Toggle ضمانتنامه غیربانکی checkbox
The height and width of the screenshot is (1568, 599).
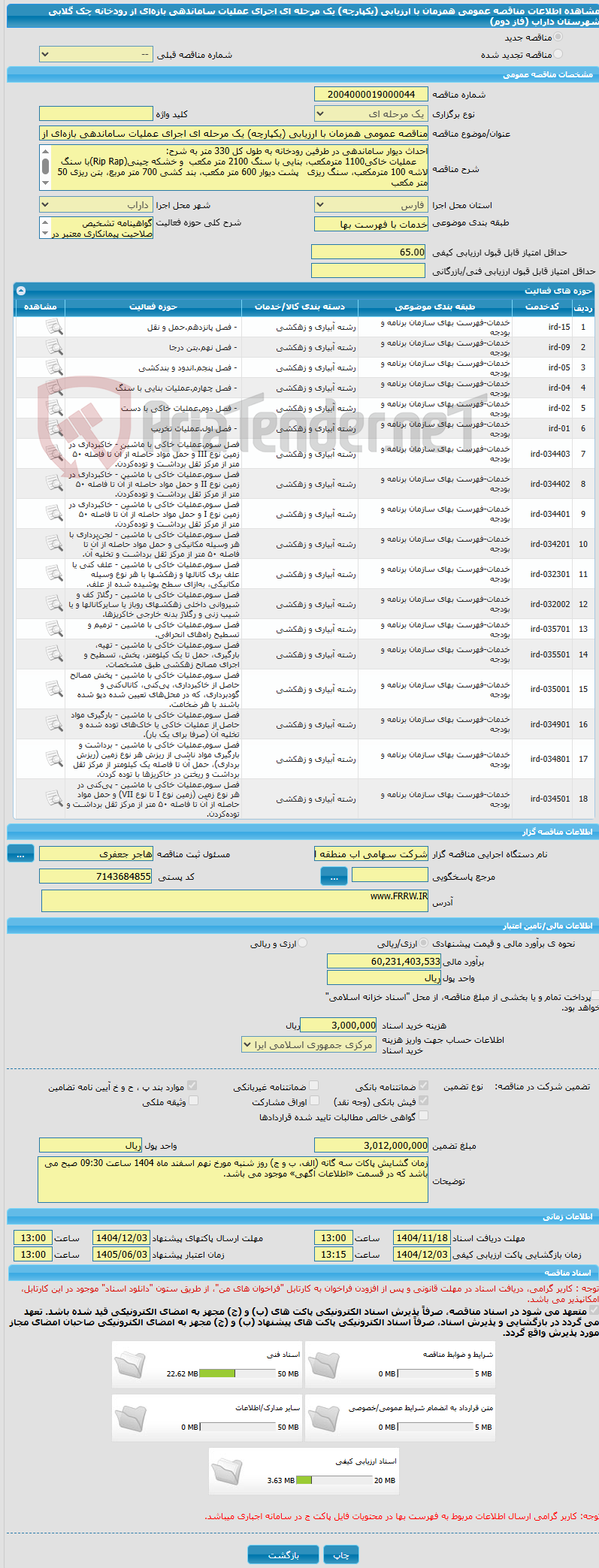click(314, 1086)
